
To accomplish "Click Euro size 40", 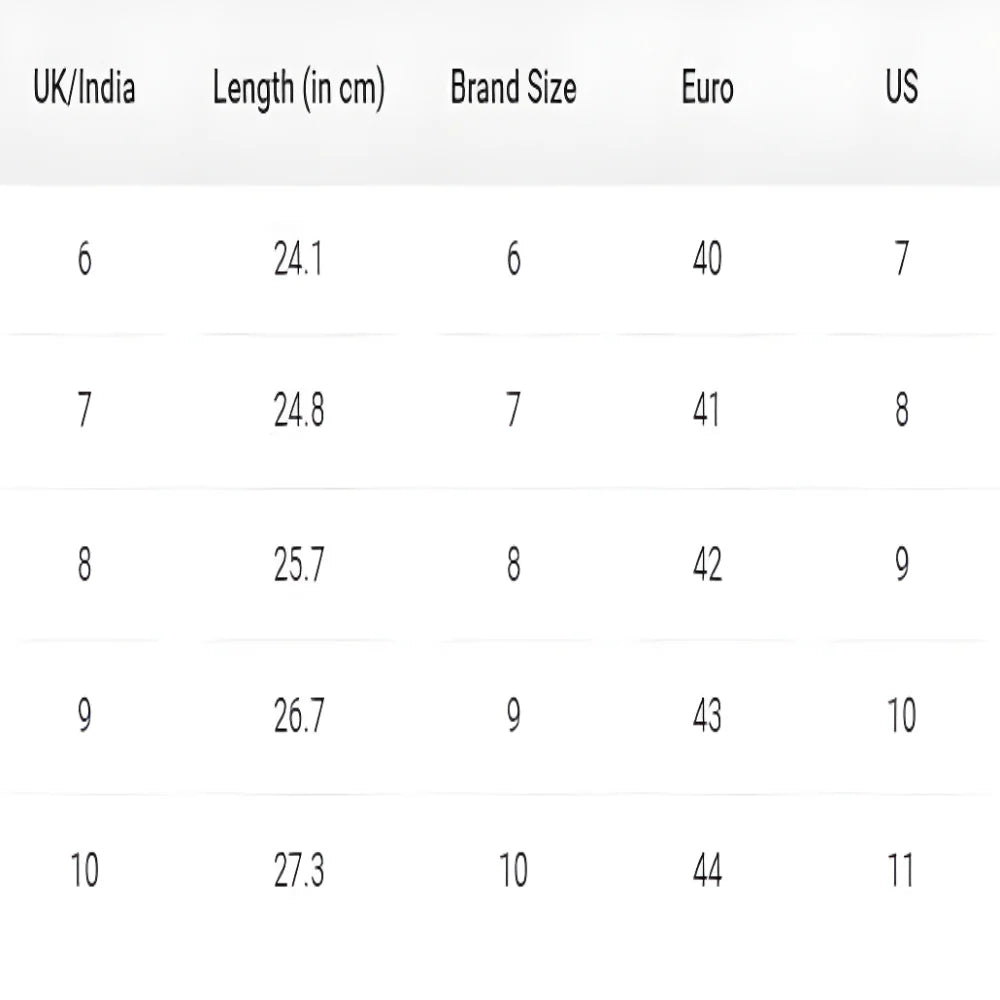I will [707, 260].
